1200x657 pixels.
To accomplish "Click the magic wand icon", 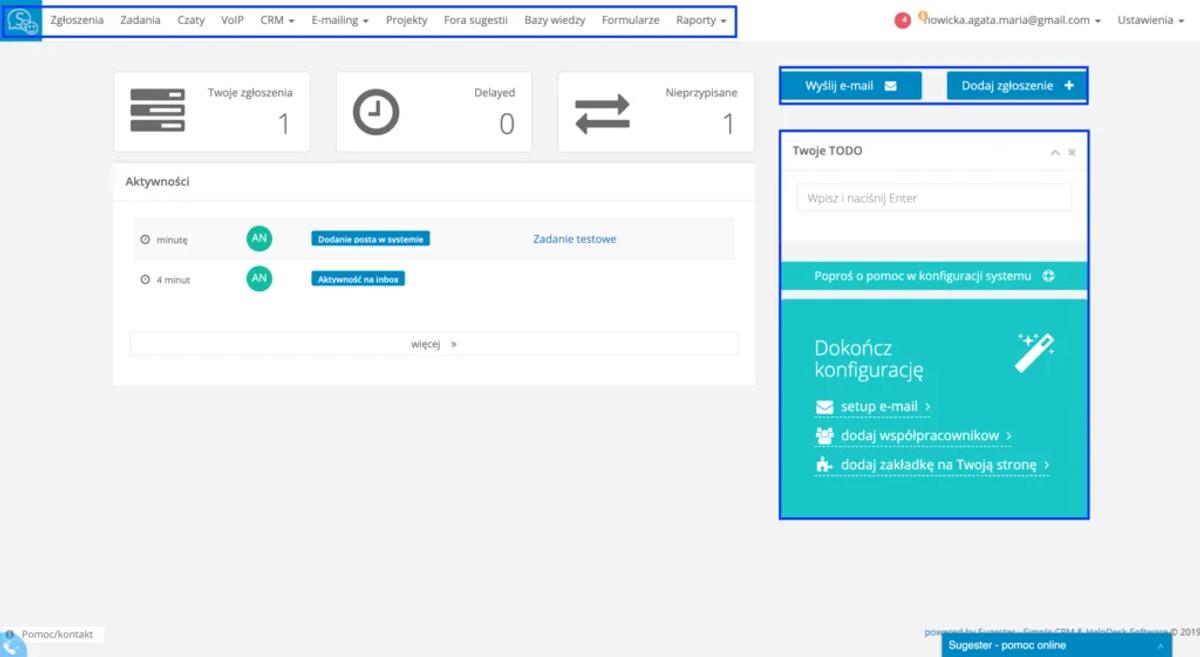I will 1035,352.
